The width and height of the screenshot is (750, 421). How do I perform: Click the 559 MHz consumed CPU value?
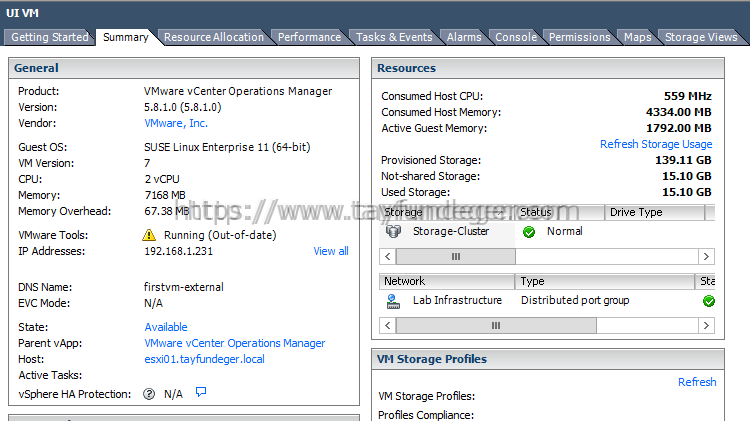pyautogui.click(x=687, y=96)
